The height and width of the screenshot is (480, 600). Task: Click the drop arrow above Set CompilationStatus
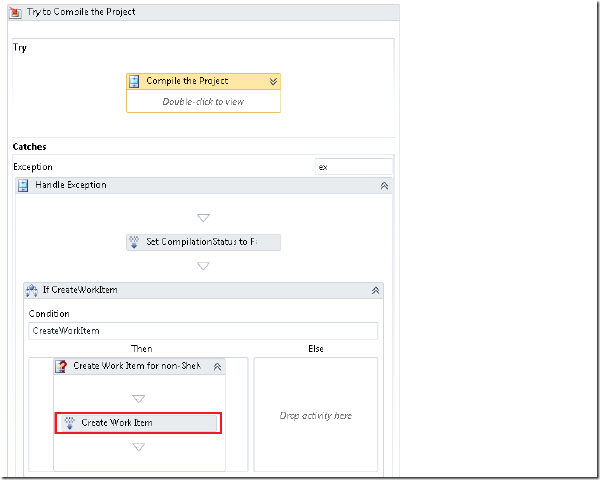203,218
